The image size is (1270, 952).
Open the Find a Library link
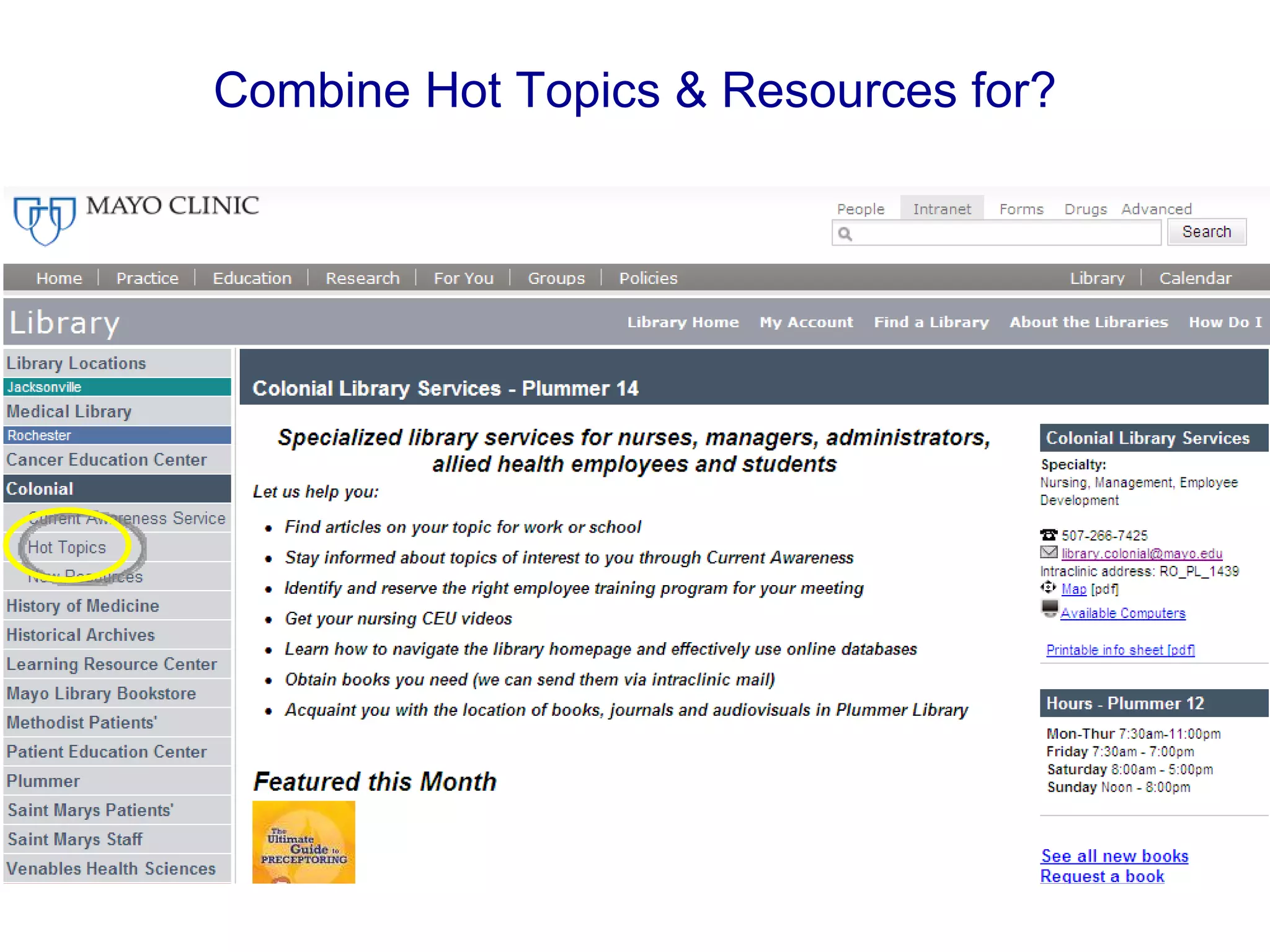[x=931, y=322]
